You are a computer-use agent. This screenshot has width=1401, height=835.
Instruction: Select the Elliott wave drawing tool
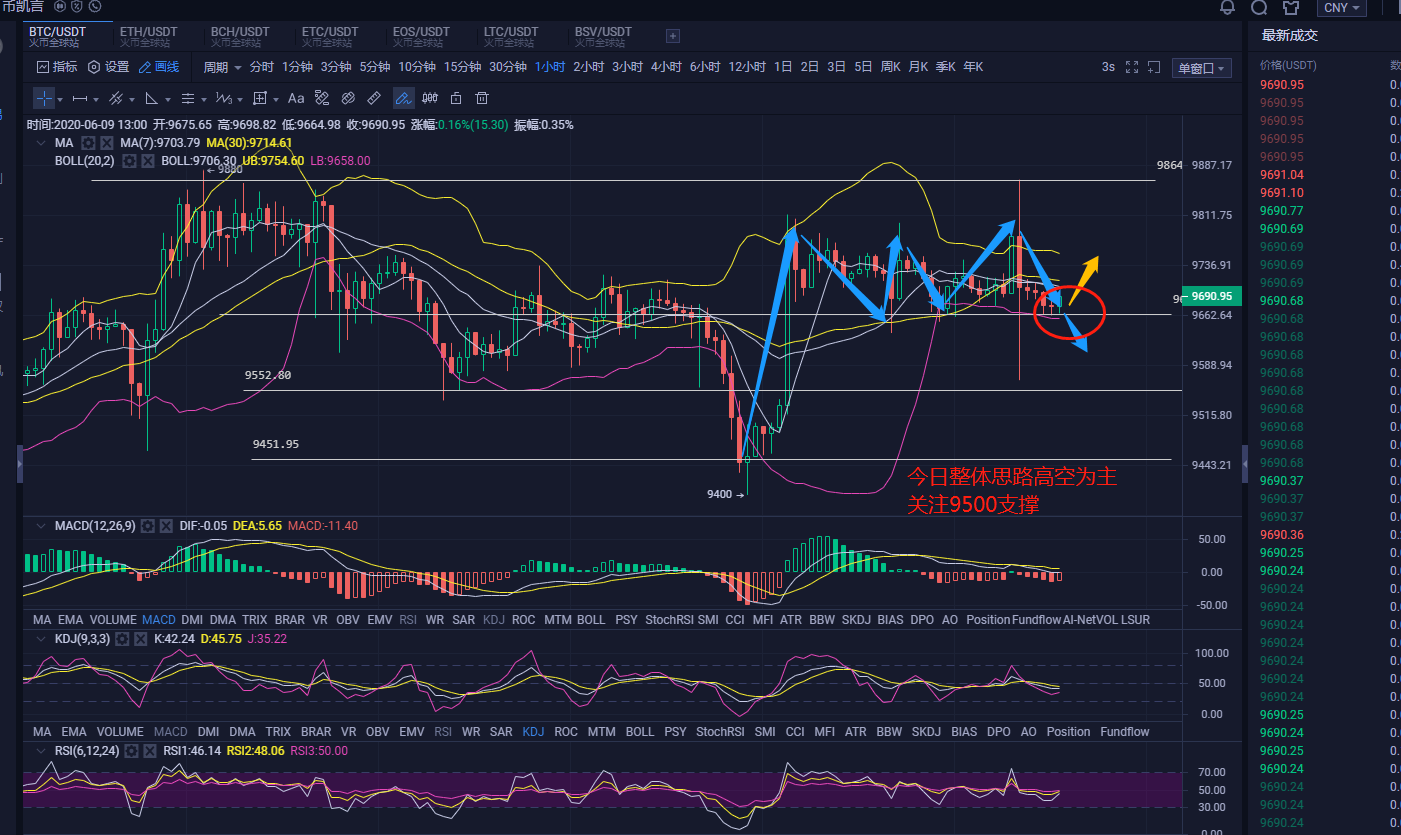[223, 98]
